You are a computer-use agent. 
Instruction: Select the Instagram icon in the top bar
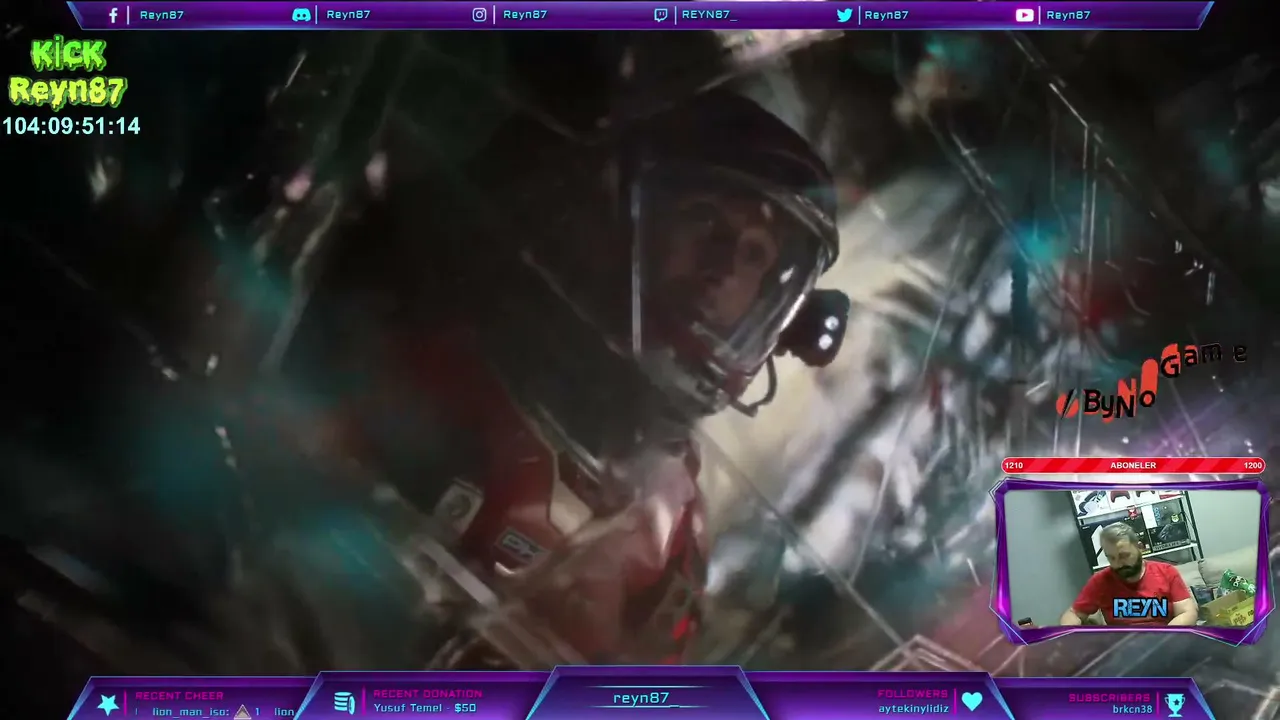480,15
